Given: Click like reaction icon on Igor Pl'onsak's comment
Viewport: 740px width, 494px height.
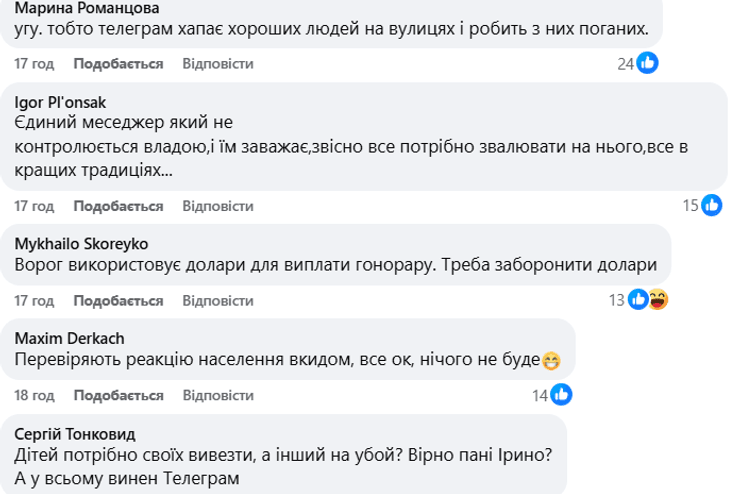Looking at the screenshot, I should tap(711, 205).
